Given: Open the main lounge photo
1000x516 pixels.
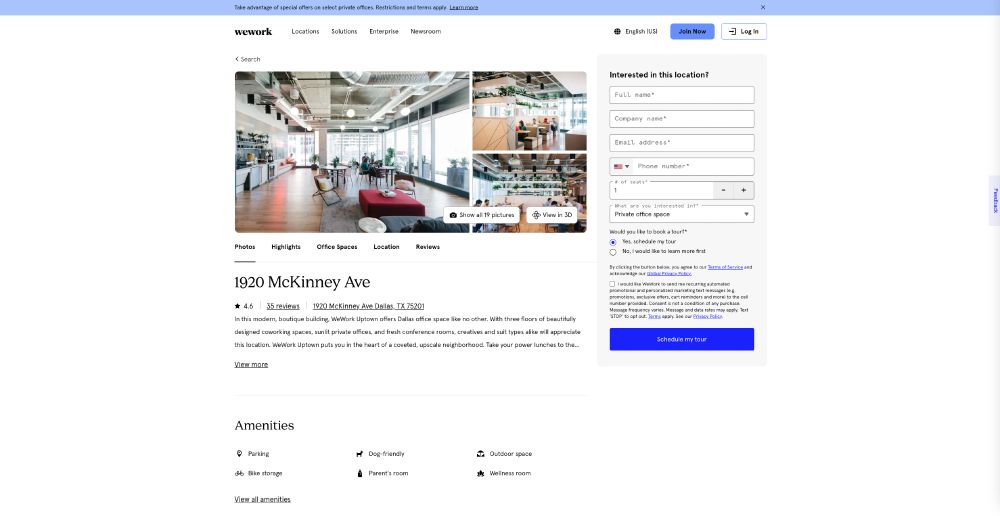Looking at the screenshot, I should tap(352, 152).
